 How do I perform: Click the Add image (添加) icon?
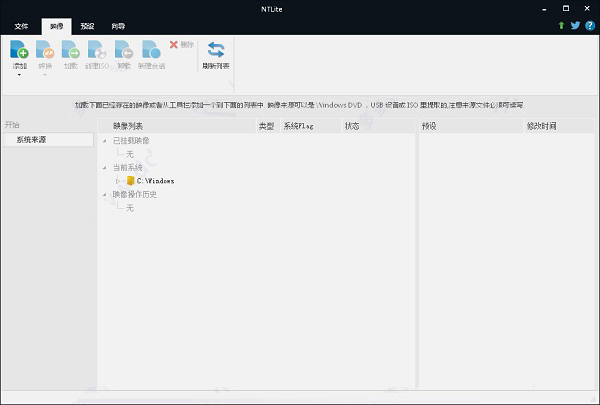(19, 50)
